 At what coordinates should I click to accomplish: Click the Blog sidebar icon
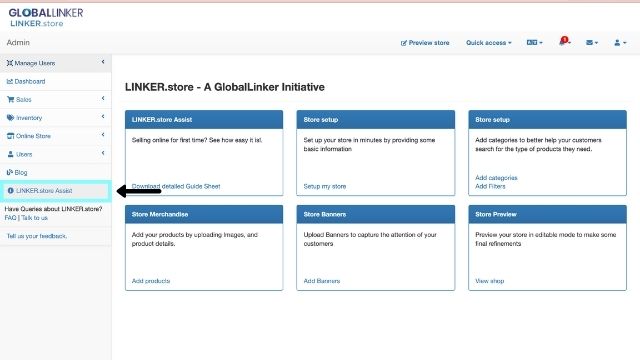tap(10, 172)
